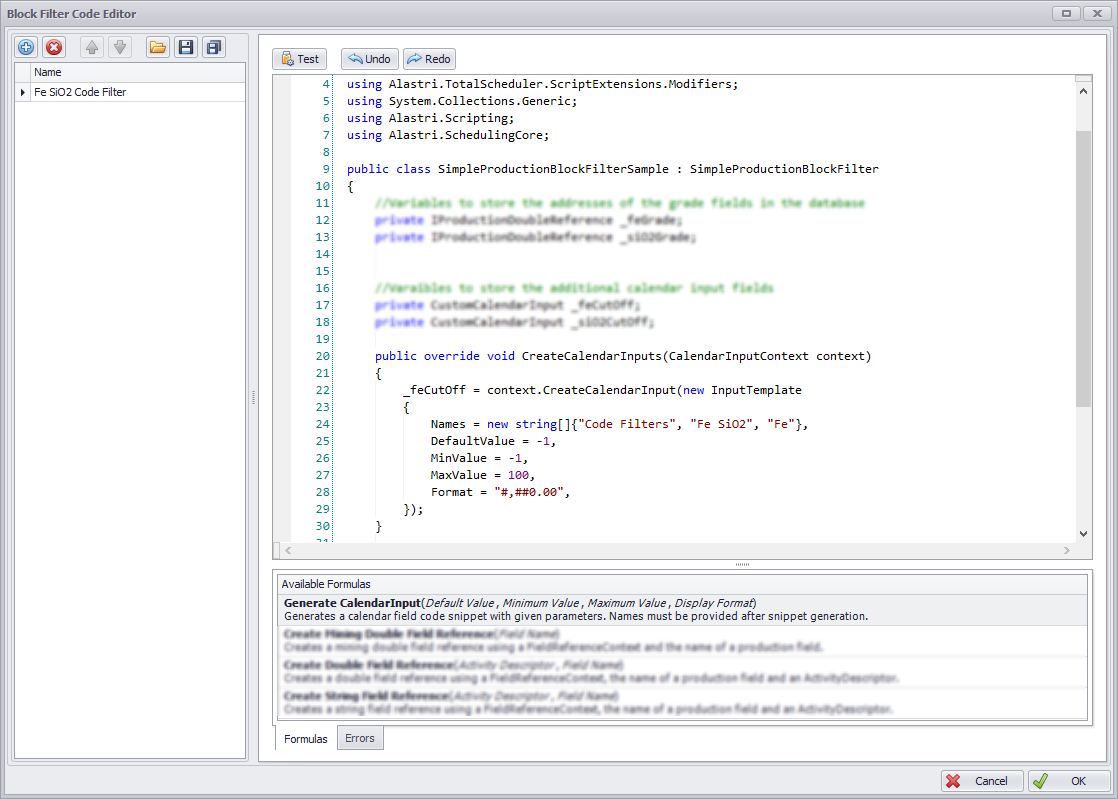The width and height of the screenshot is (1118, 799).
Task: Open a file with the folder icon
Action: (x=157, y=47)
